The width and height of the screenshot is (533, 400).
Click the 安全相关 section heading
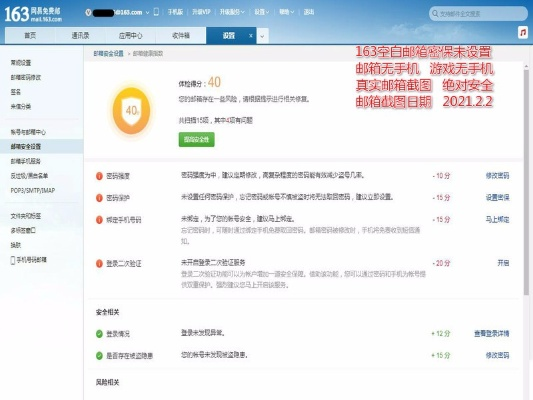tap(107, 312)
